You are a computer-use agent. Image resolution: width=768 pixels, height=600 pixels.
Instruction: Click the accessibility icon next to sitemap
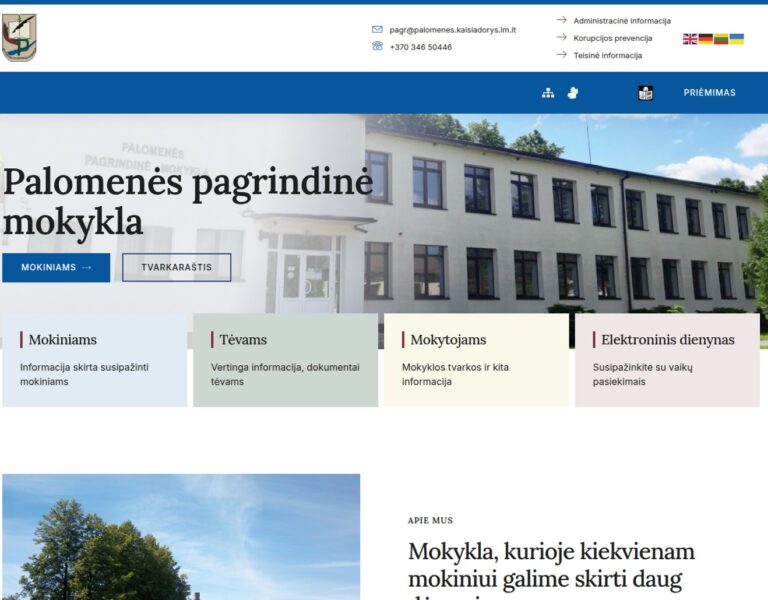click(573, 93)
